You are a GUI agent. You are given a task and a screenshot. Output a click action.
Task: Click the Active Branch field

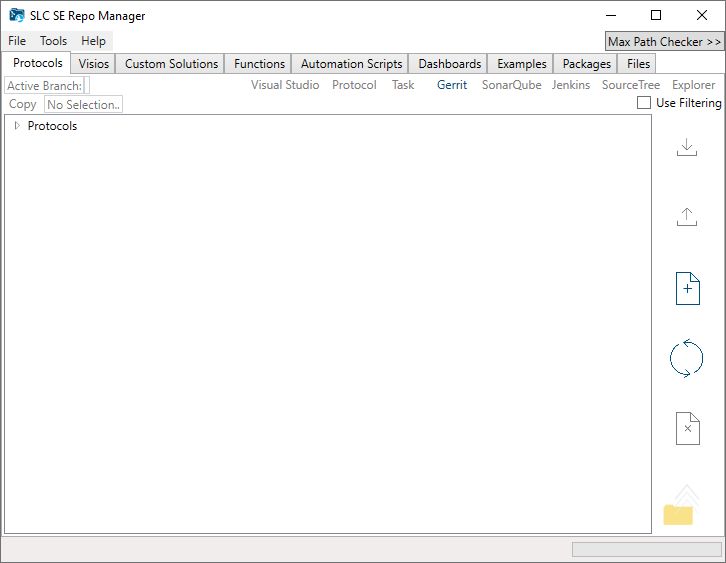(x=47, y=86)
